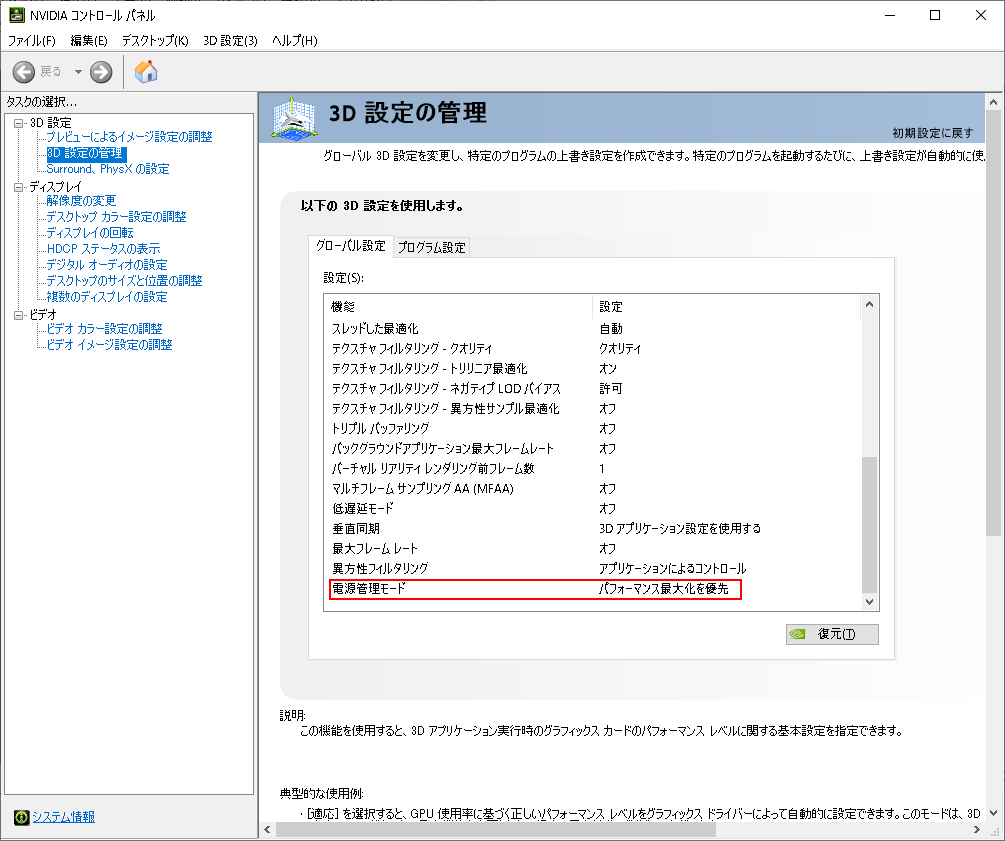Select HDCP ステータスの表示 in tree
Screen dimensions: 1005x841
(103, 249)
